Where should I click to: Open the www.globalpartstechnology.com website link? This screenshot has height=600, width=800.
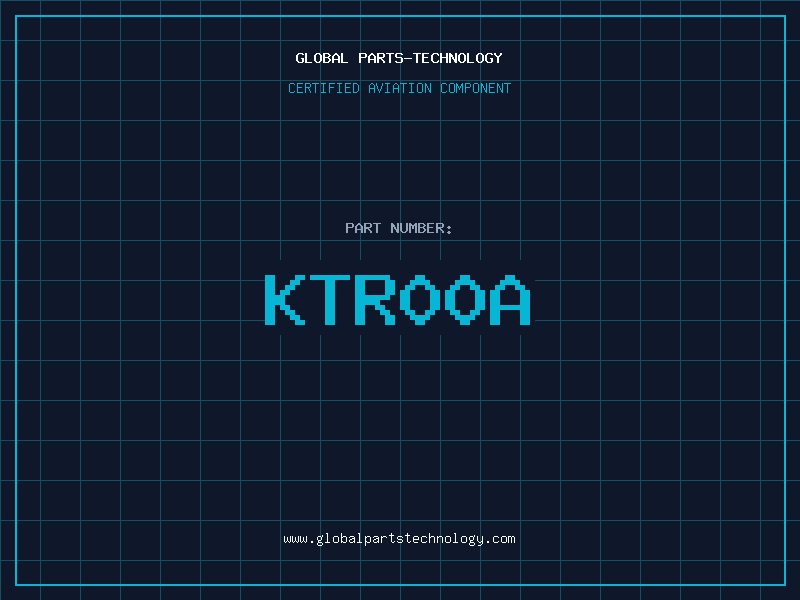pyautogui.click(x=399, y=539)
